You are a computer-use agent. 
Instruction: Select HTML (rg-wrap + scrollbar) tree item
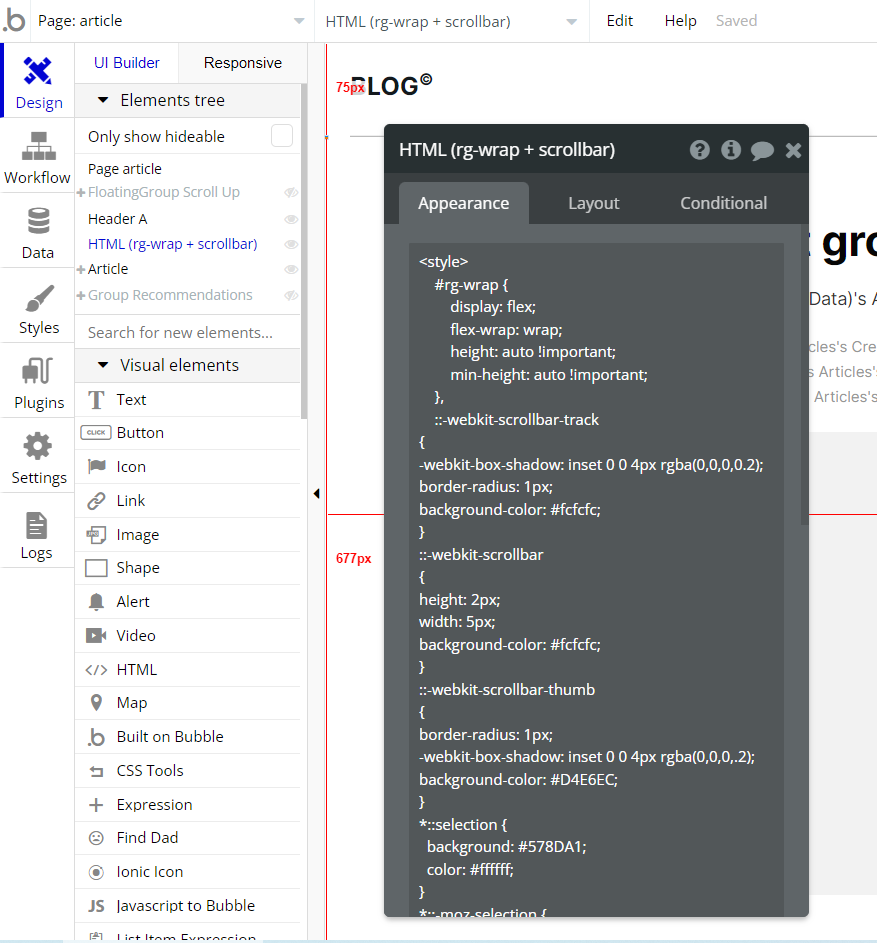[173, 244]
